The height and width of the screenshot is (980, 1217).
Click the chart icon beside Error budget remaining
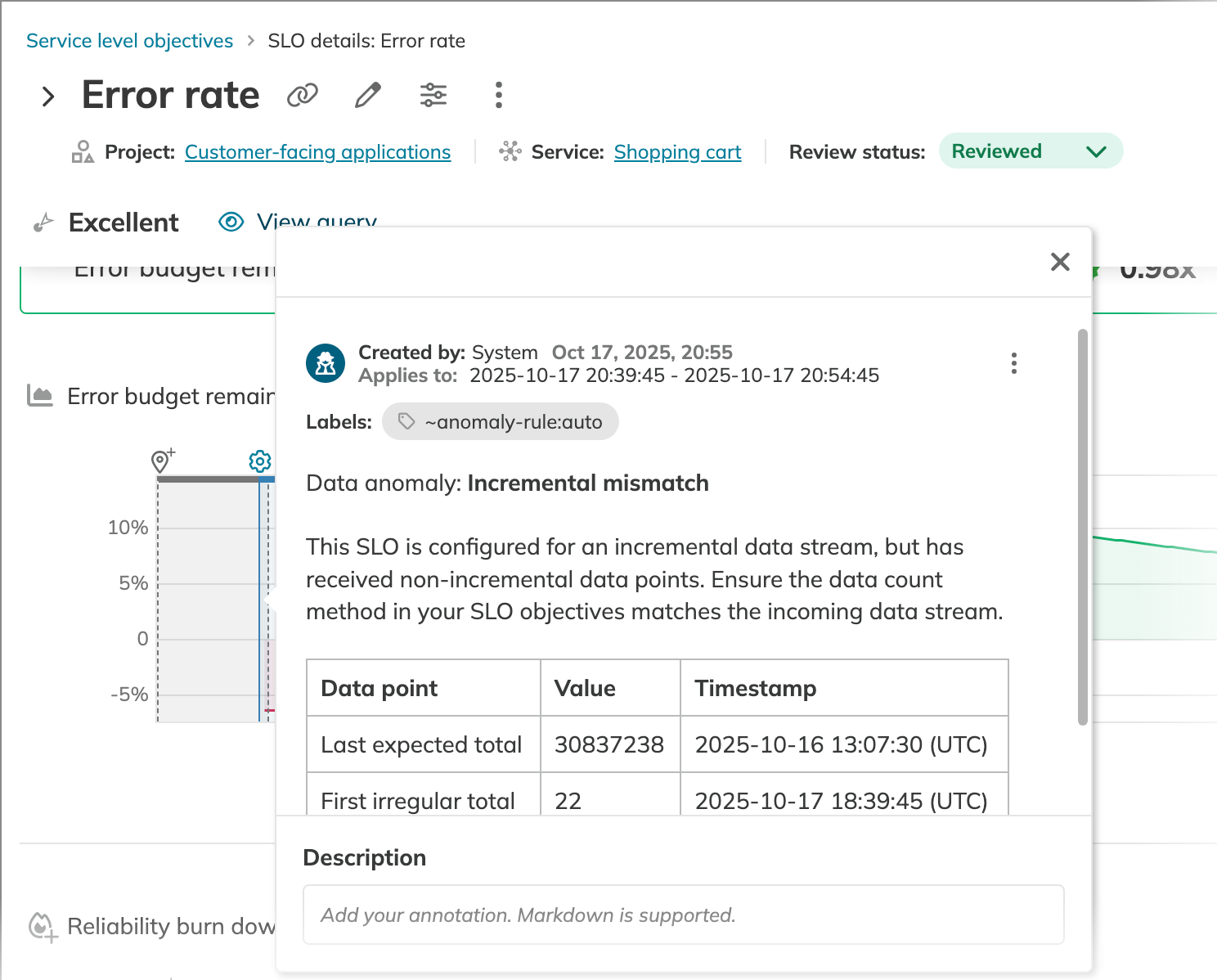coord(39,396)
